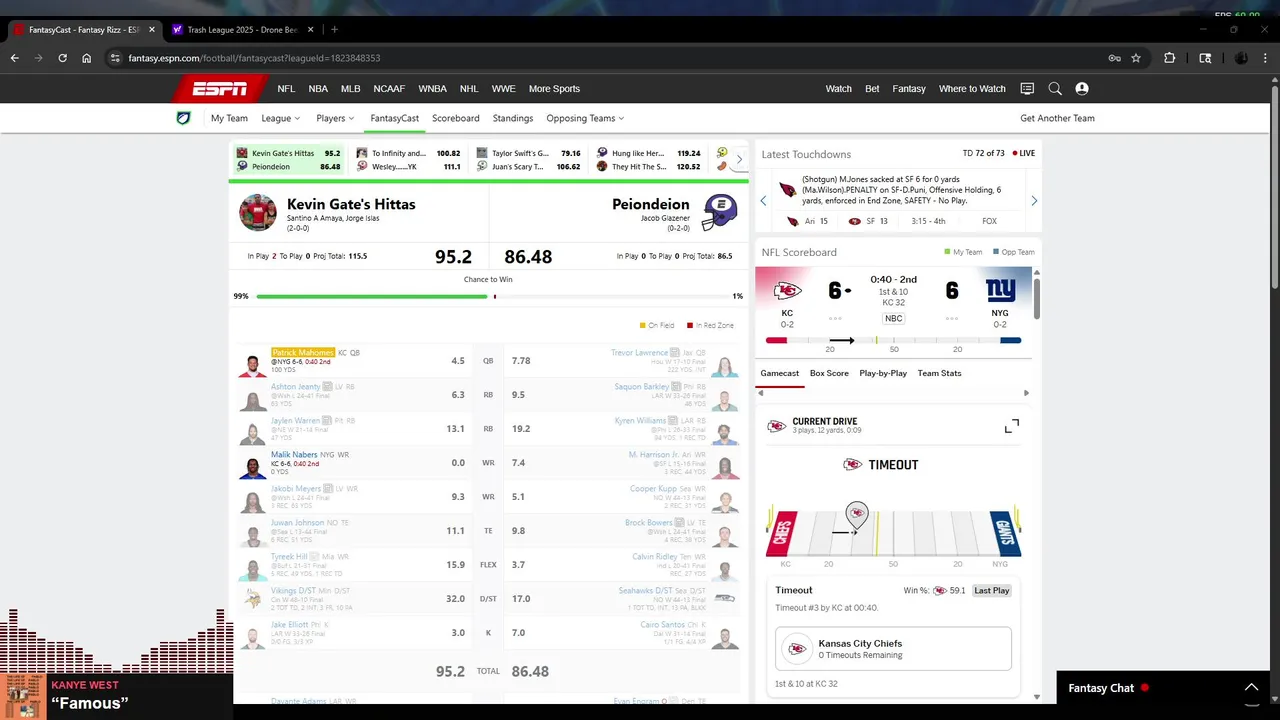Open Tyreek Hill player card

tap(289, 556)
